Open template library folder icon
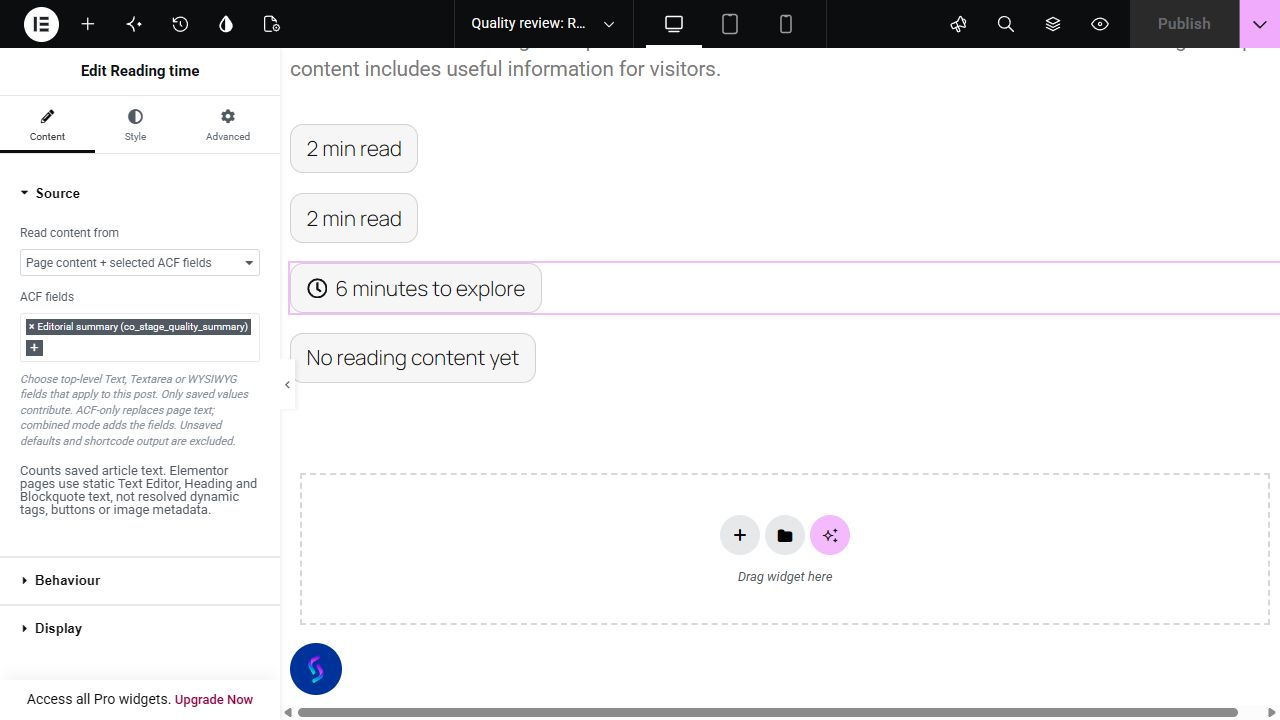The image size is (1280, 720). pos(785,535)
